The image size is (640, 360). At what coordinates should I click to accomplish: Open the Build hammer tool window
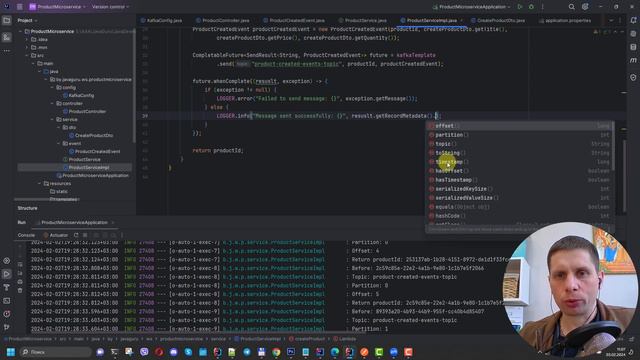(x=7, y=287)
